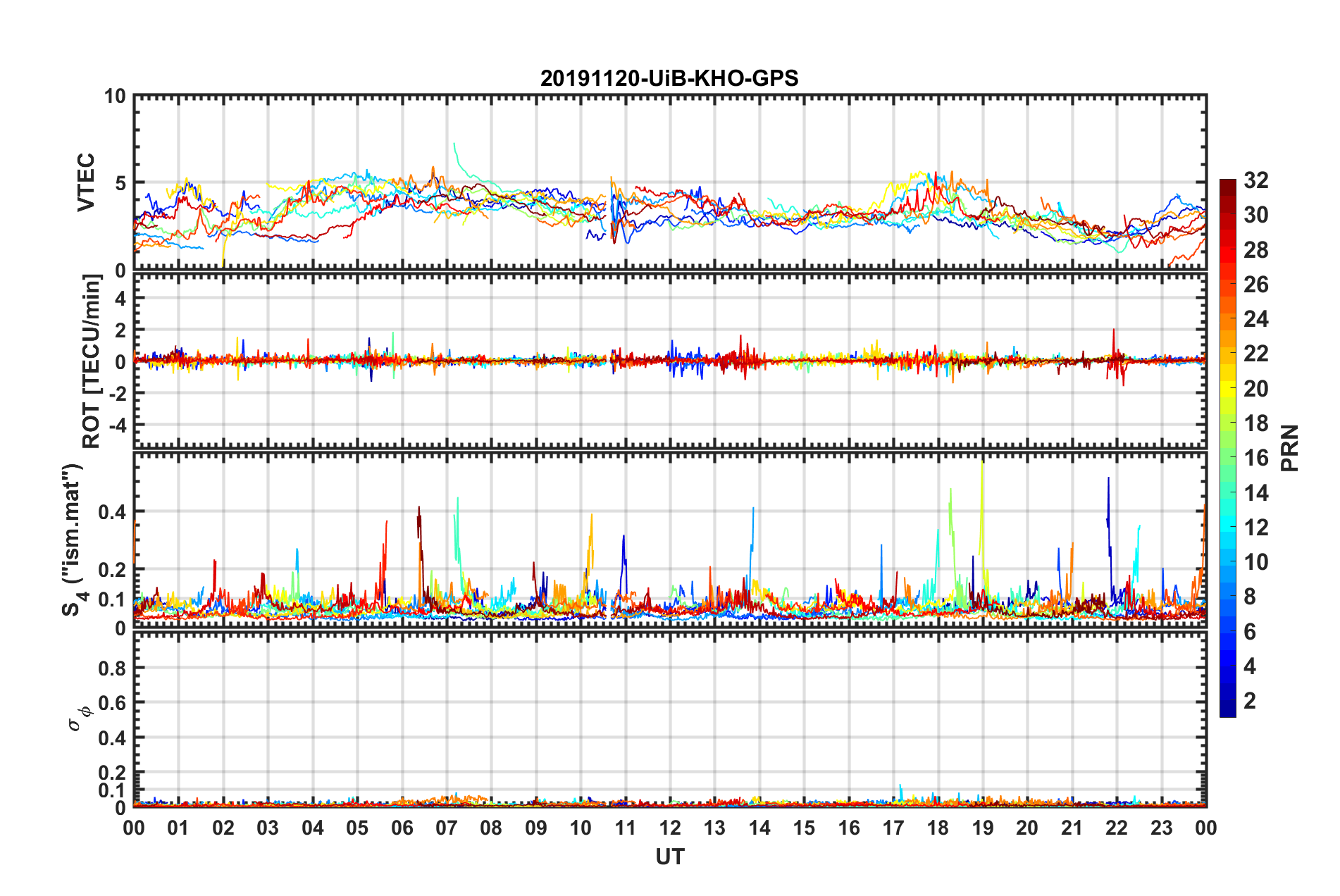The image size is (1340, 896).
Task: Click colorbar tick label 26
Action: pyautogui.click(x=1255, y=285)
